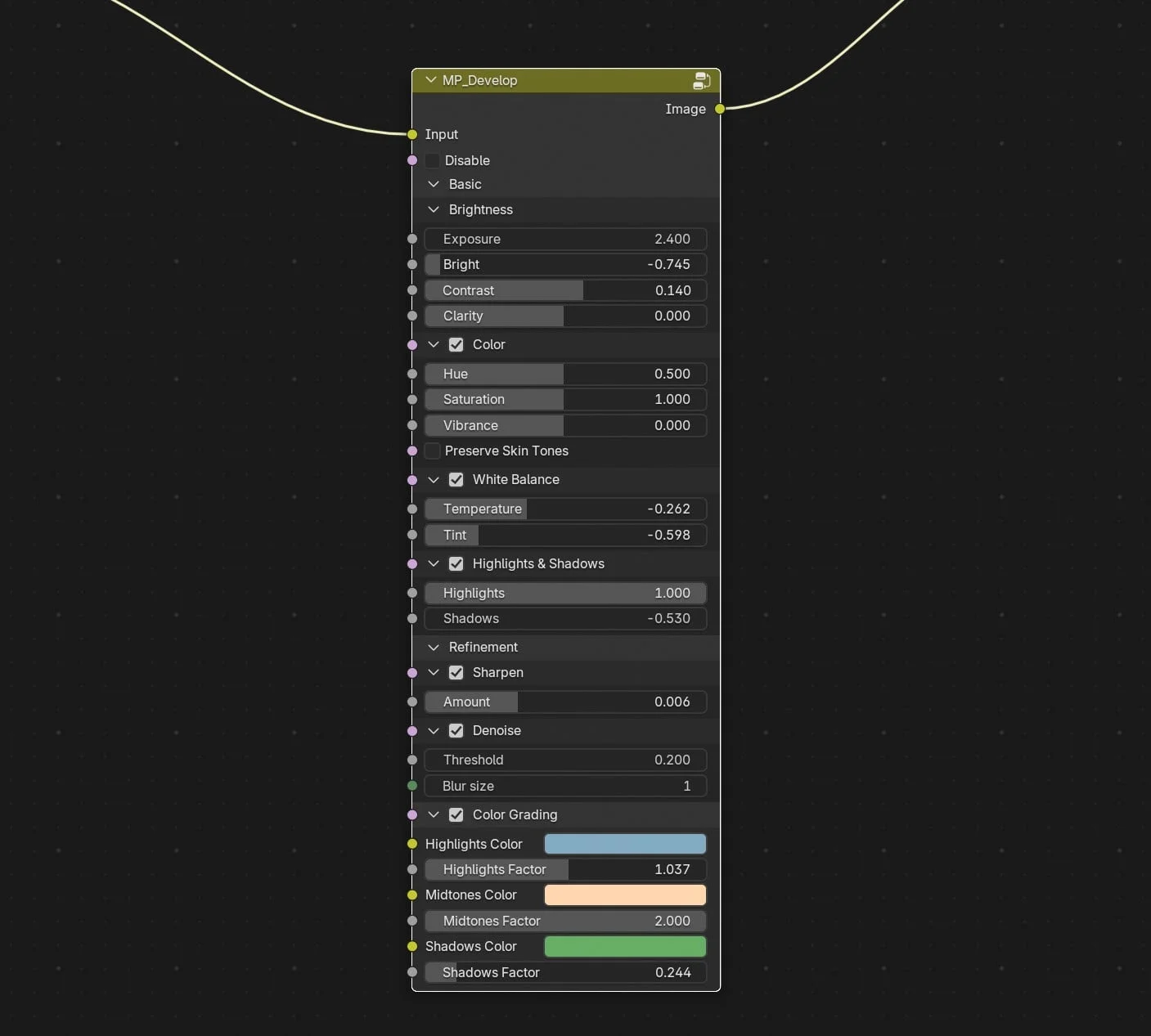Uncheck the Sharpen option
1151x1036 pixels.
(x=456, y=672)
